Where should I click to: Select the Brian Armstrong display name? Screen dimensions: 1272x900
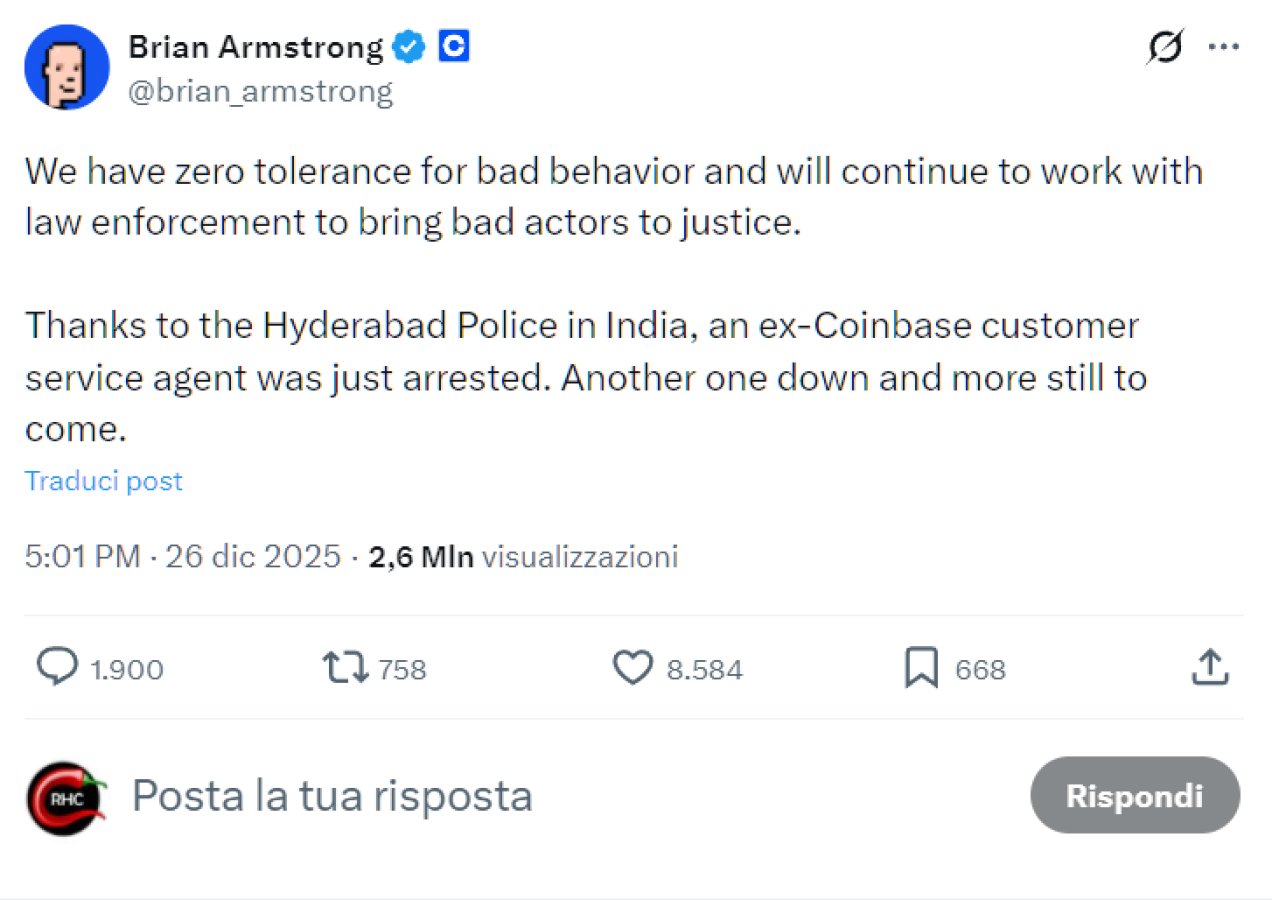(255, 46)
